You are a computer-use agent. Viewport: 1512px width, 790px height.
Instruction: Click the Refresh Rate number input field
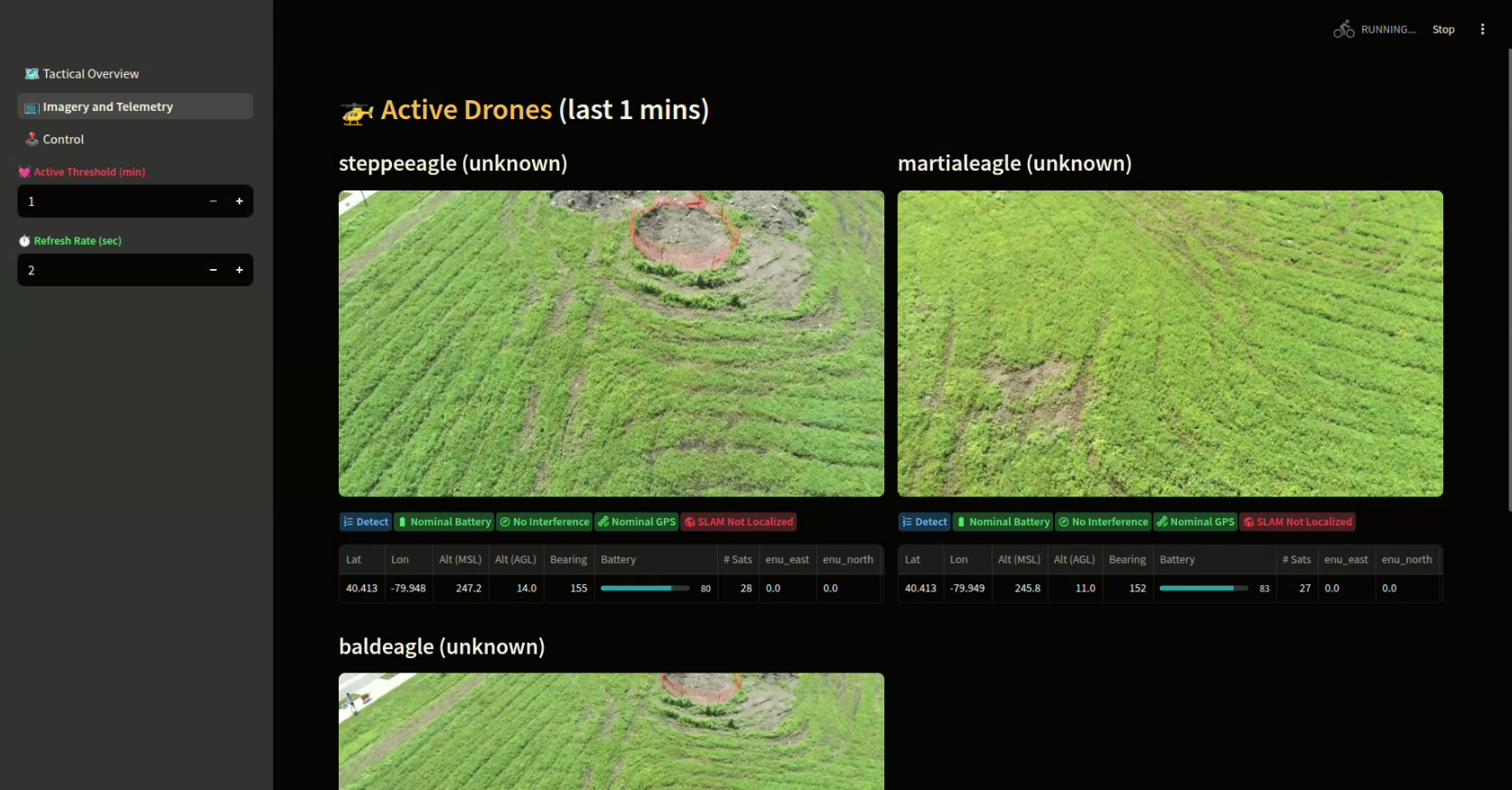(x=108, y=270)
